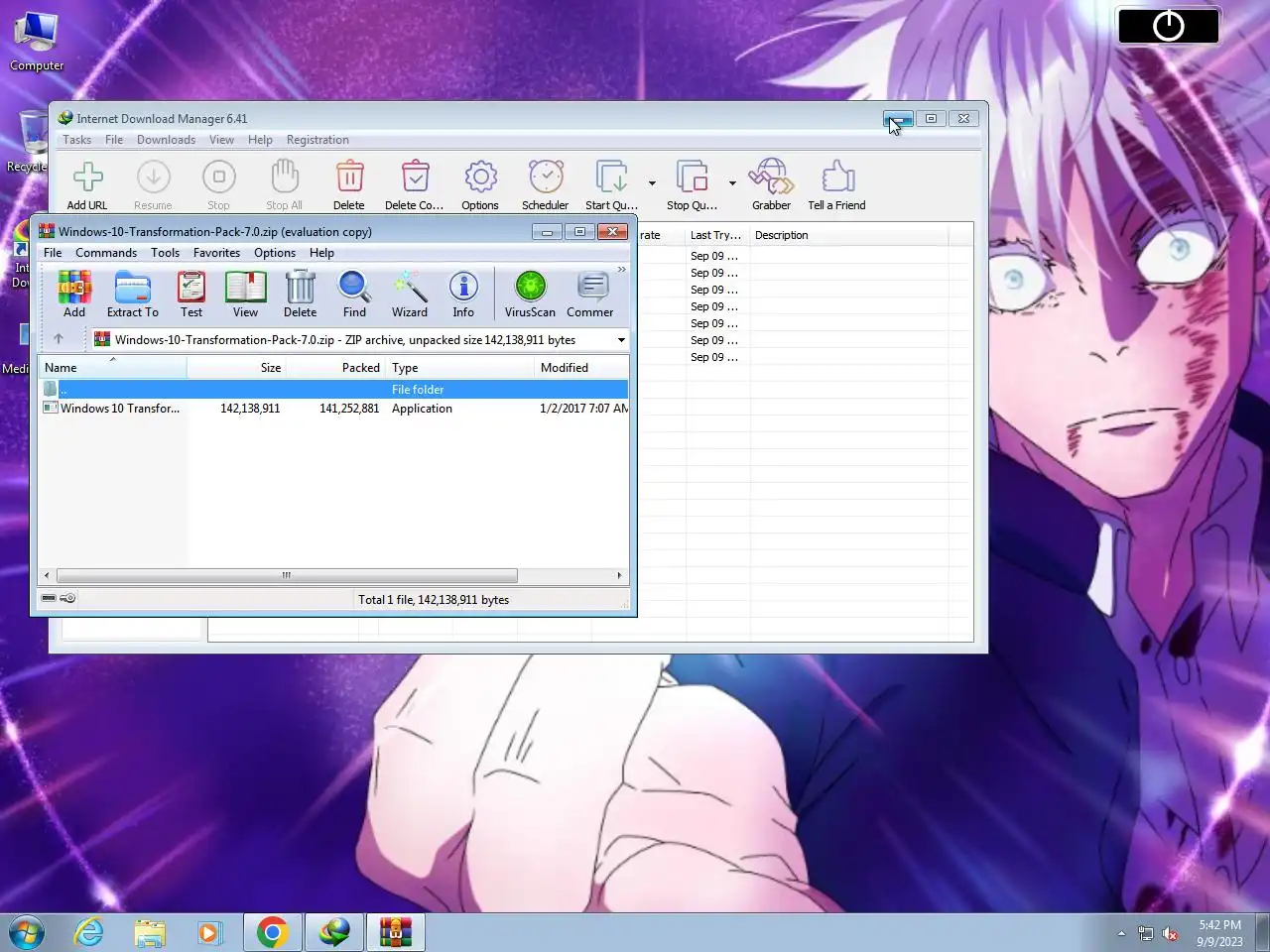
Task: Click Find icon in WinRAR toolbar
Action: tap(354, 295)
